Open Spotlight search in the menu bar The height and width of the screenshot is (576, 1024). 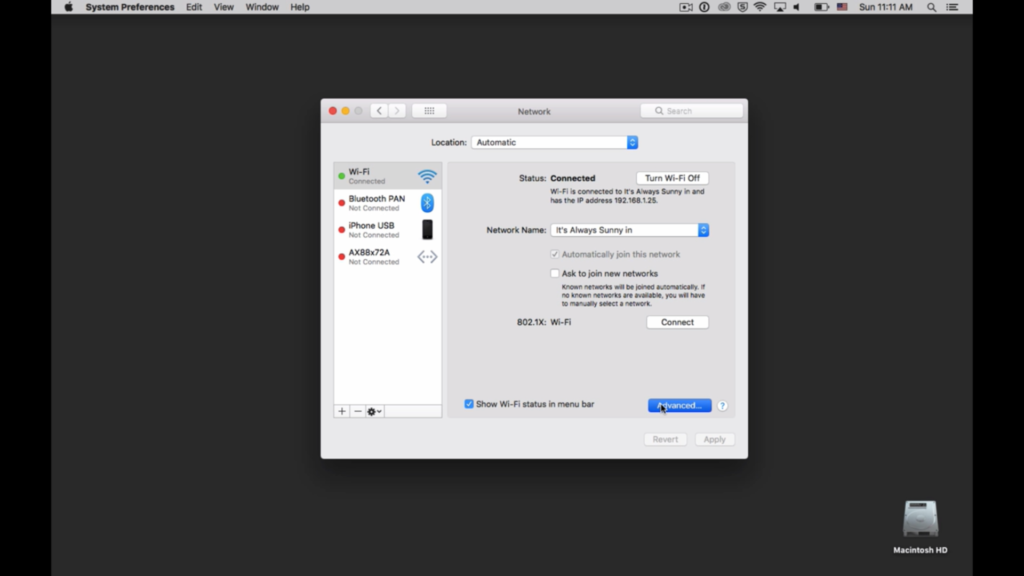pyautogui.click(x=931, y=7)
